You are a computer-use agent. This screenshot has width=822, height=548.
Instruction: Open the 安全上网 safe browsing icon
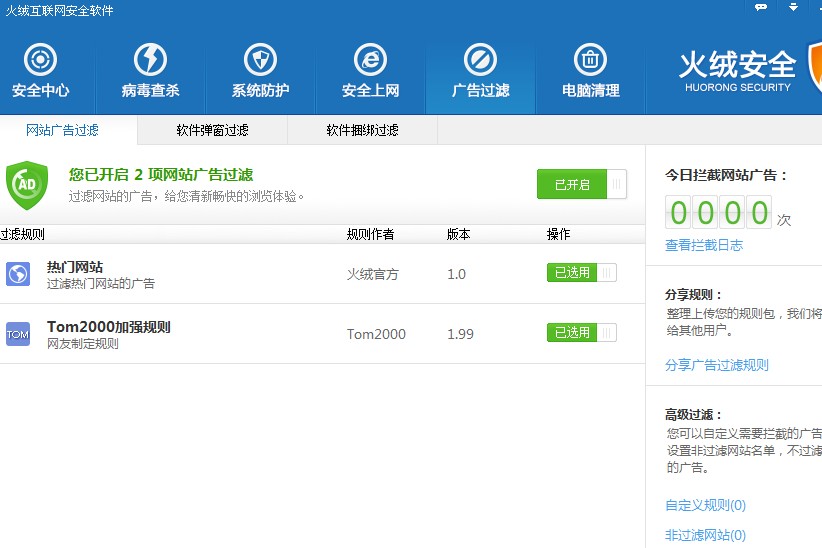[x=370, y=61]
